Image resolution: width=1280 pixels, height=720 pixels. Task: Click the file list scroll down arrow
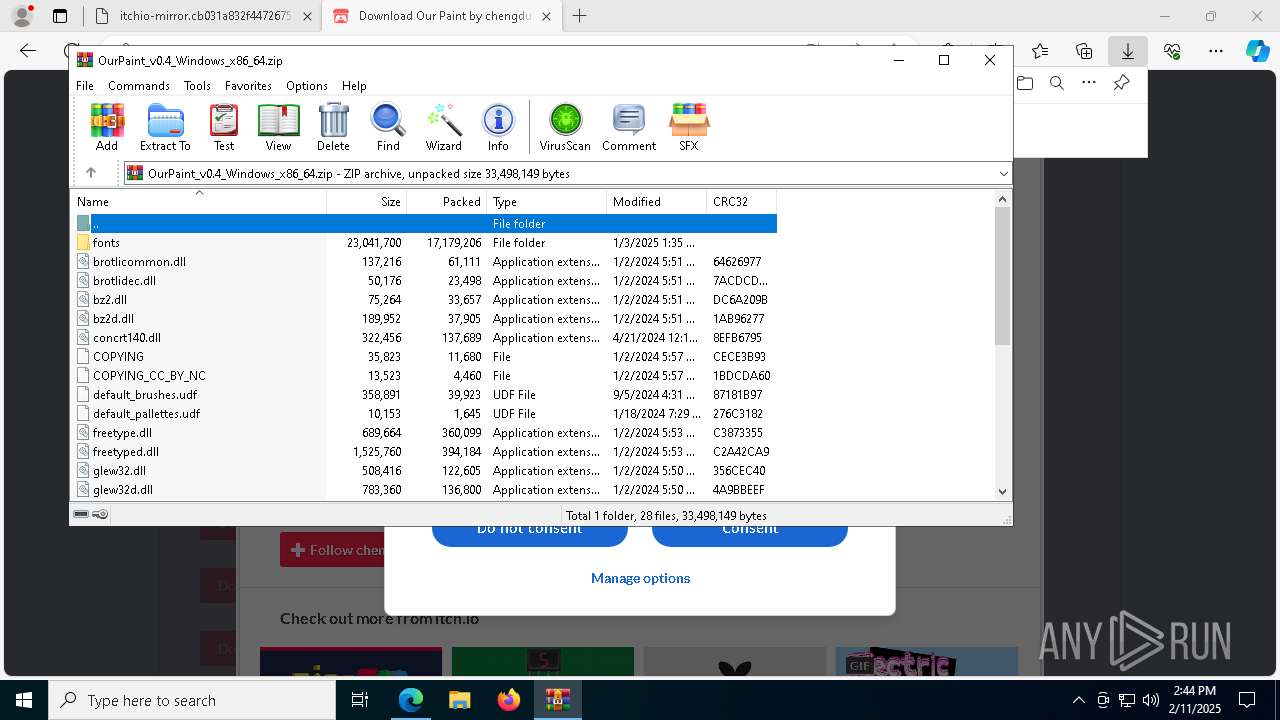point(1003,491)
